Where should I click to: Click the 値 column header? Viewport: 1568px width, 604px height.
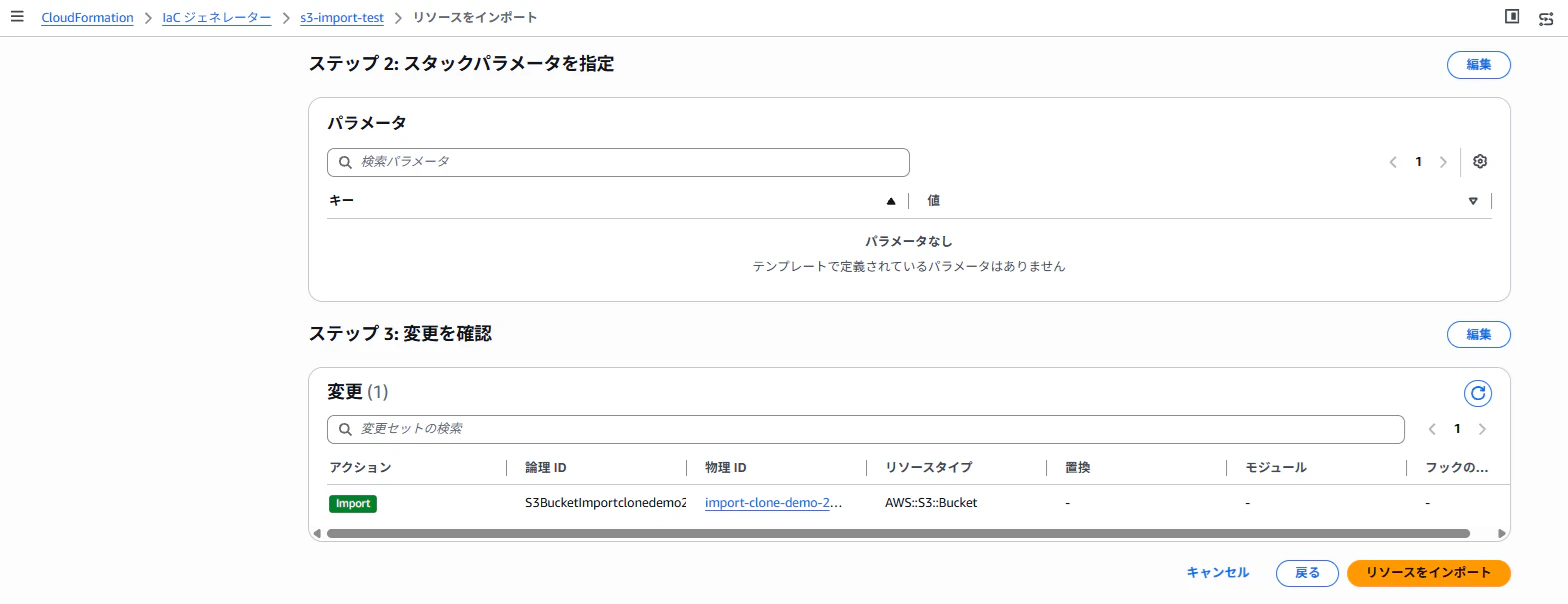coord(933,201)
